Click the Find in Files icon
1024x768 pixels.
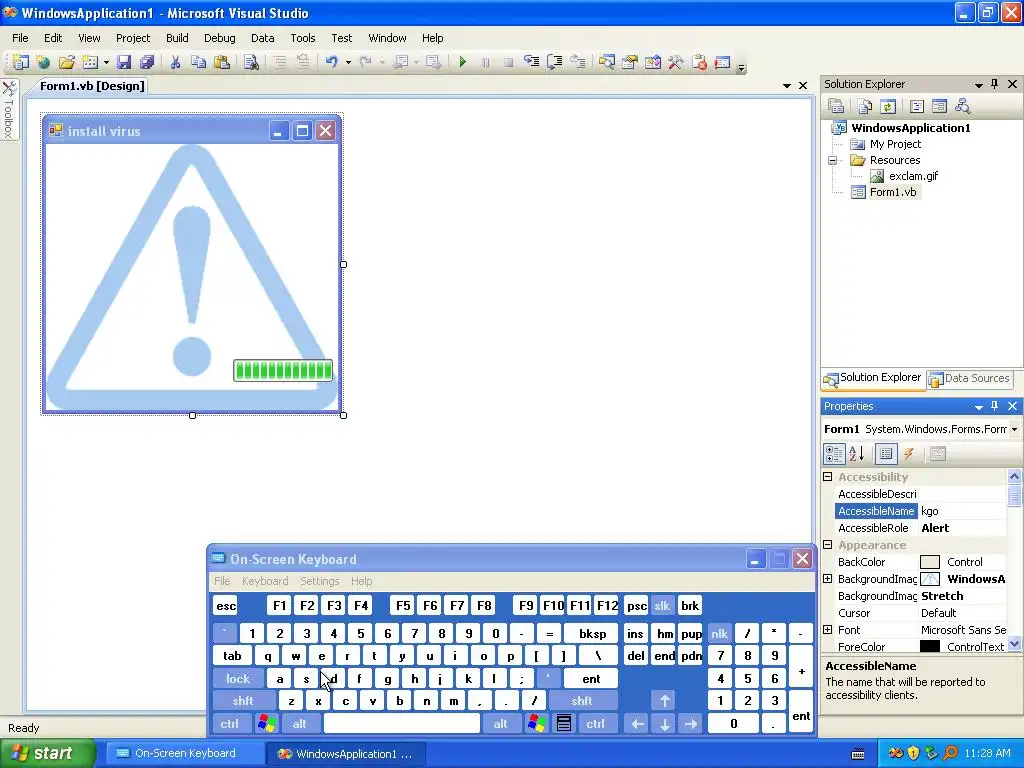click(251, 62)
